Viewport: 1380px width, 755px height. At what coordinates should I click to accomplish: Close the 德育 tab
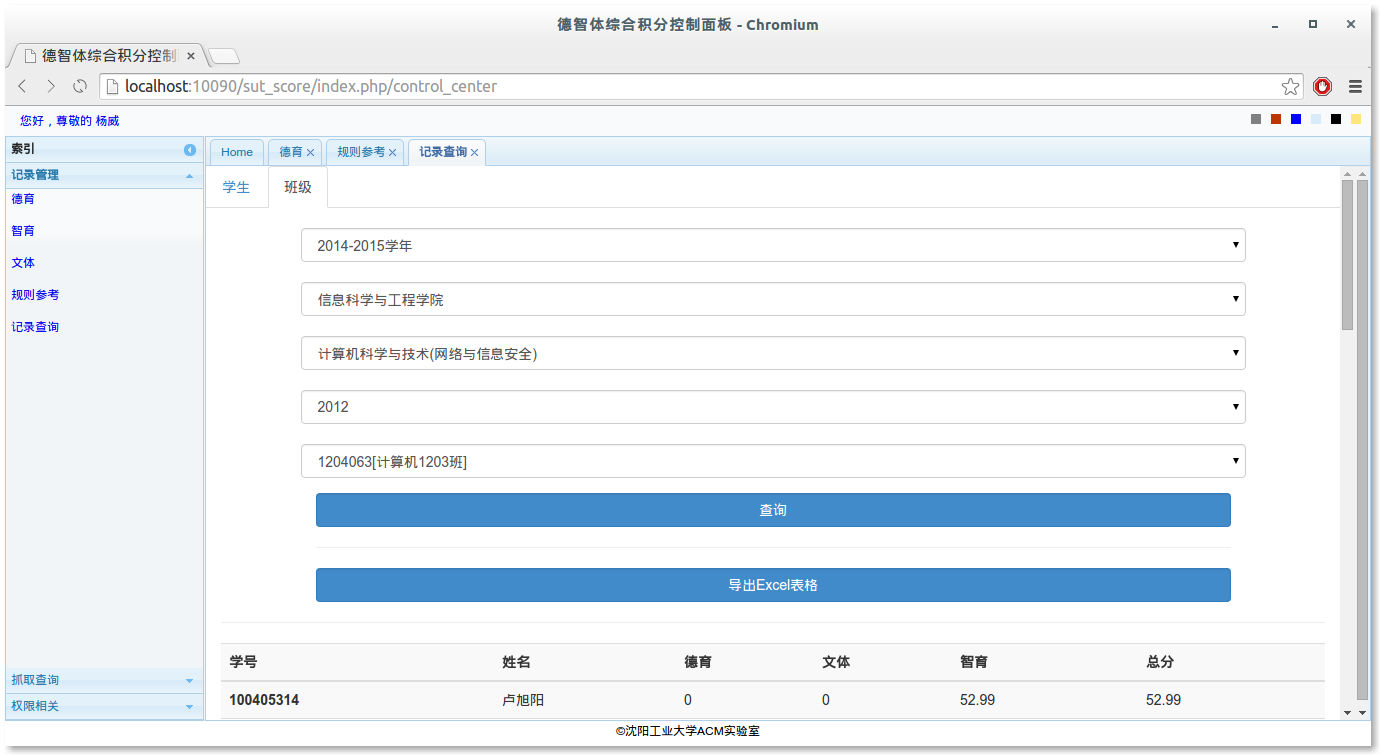pos(310,153)
